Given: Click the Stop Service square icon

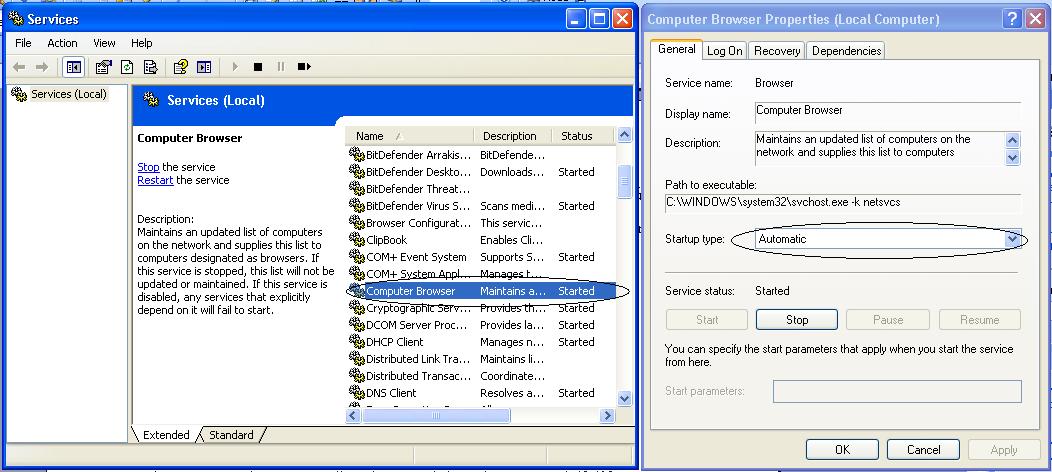Looking at the screenshot, I should click(258, 67).
